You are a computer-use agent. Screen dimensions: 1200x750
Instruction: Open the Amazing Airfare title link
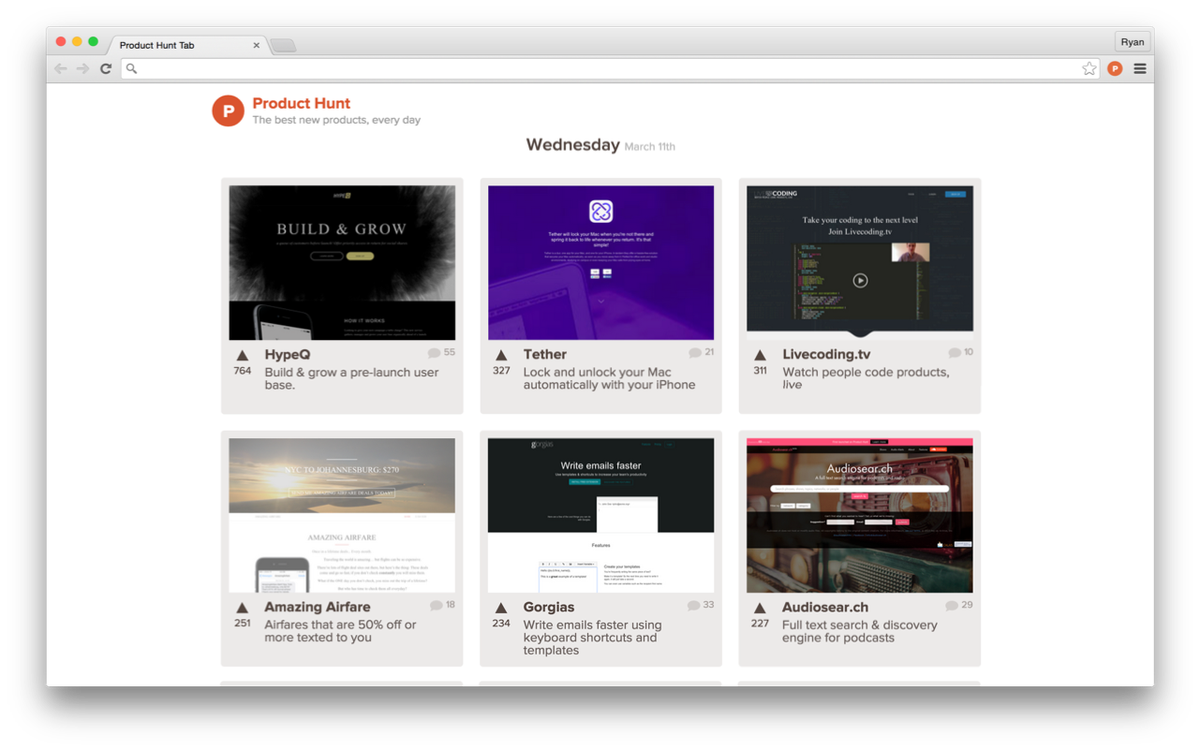pyautogui.click(x=317, y=607)
